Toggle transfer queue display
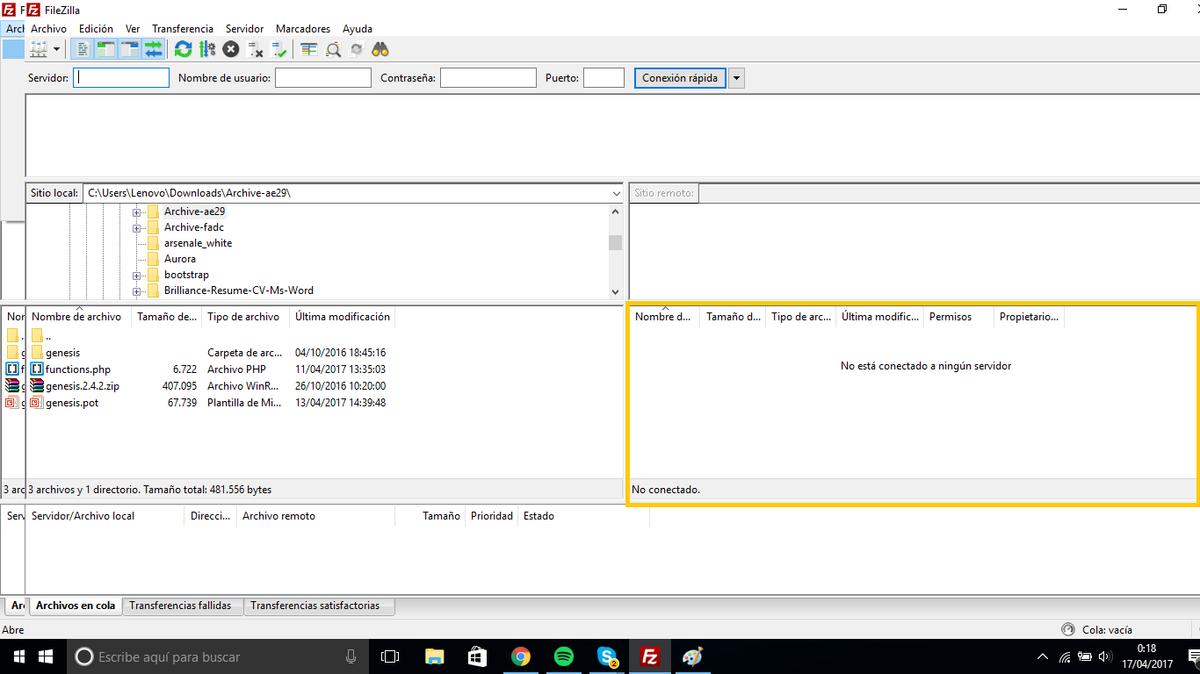Image resolution: width=1200 pixels, height=674 pixels. pos(153,49)
